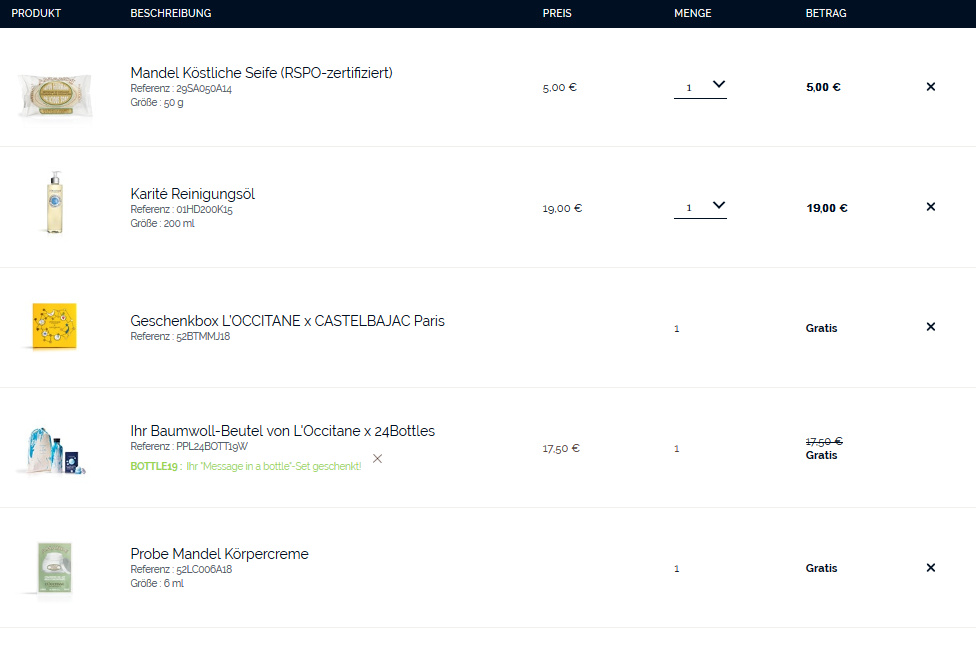Open Geschenkbox L'OCCITANE x CASTELBAJAC Paris link

[x=288, y=321]
